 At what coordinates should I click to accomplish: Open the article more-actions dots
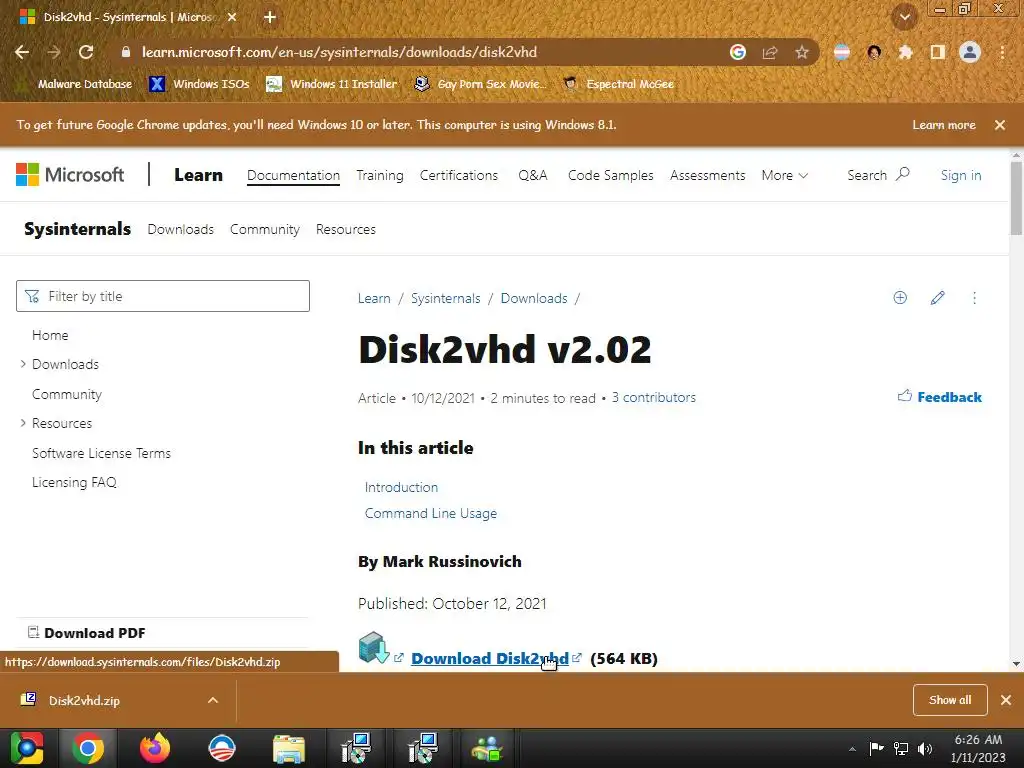974,298
